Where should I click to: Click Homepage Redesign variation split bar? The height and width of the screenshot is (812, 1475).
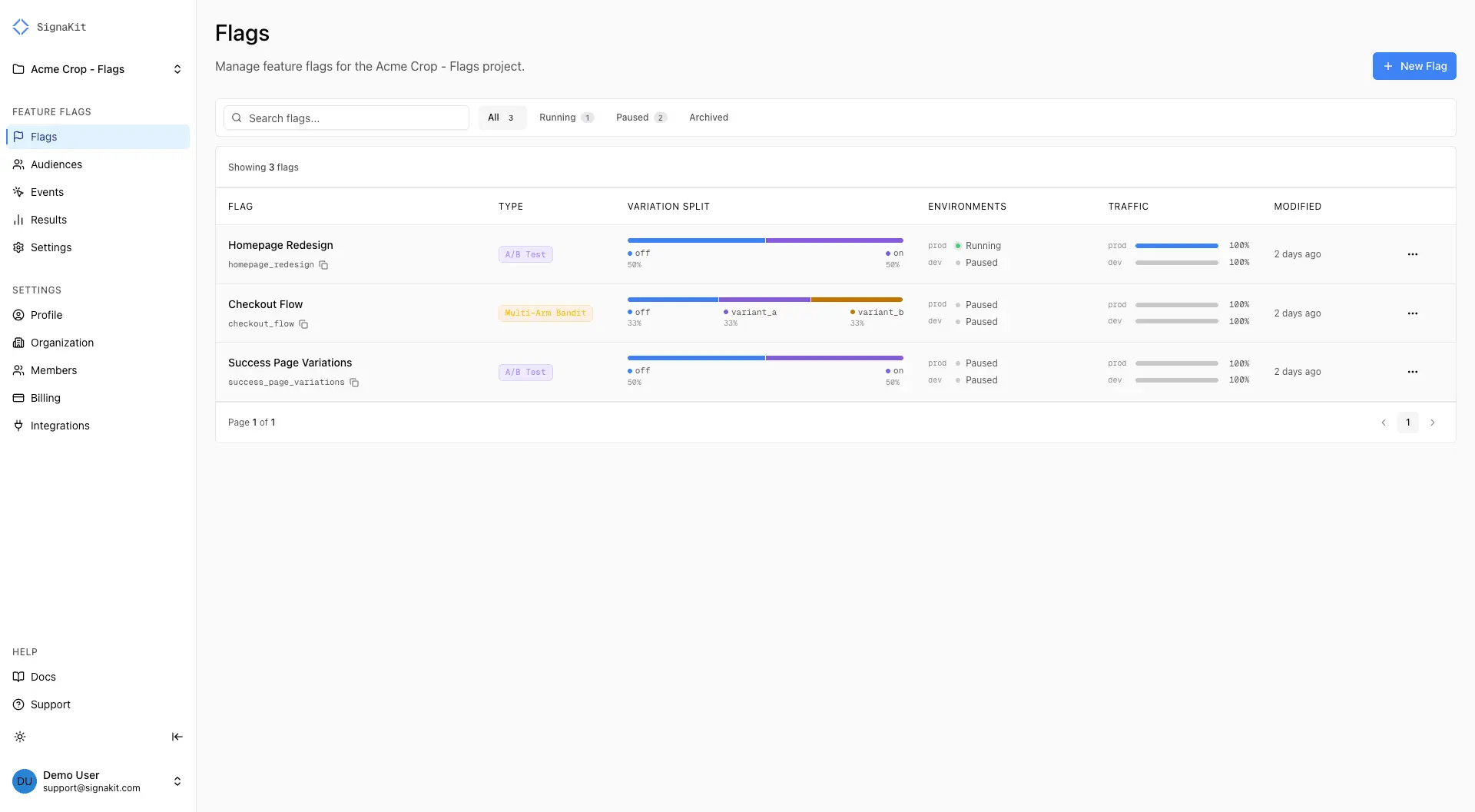(765, 240)
